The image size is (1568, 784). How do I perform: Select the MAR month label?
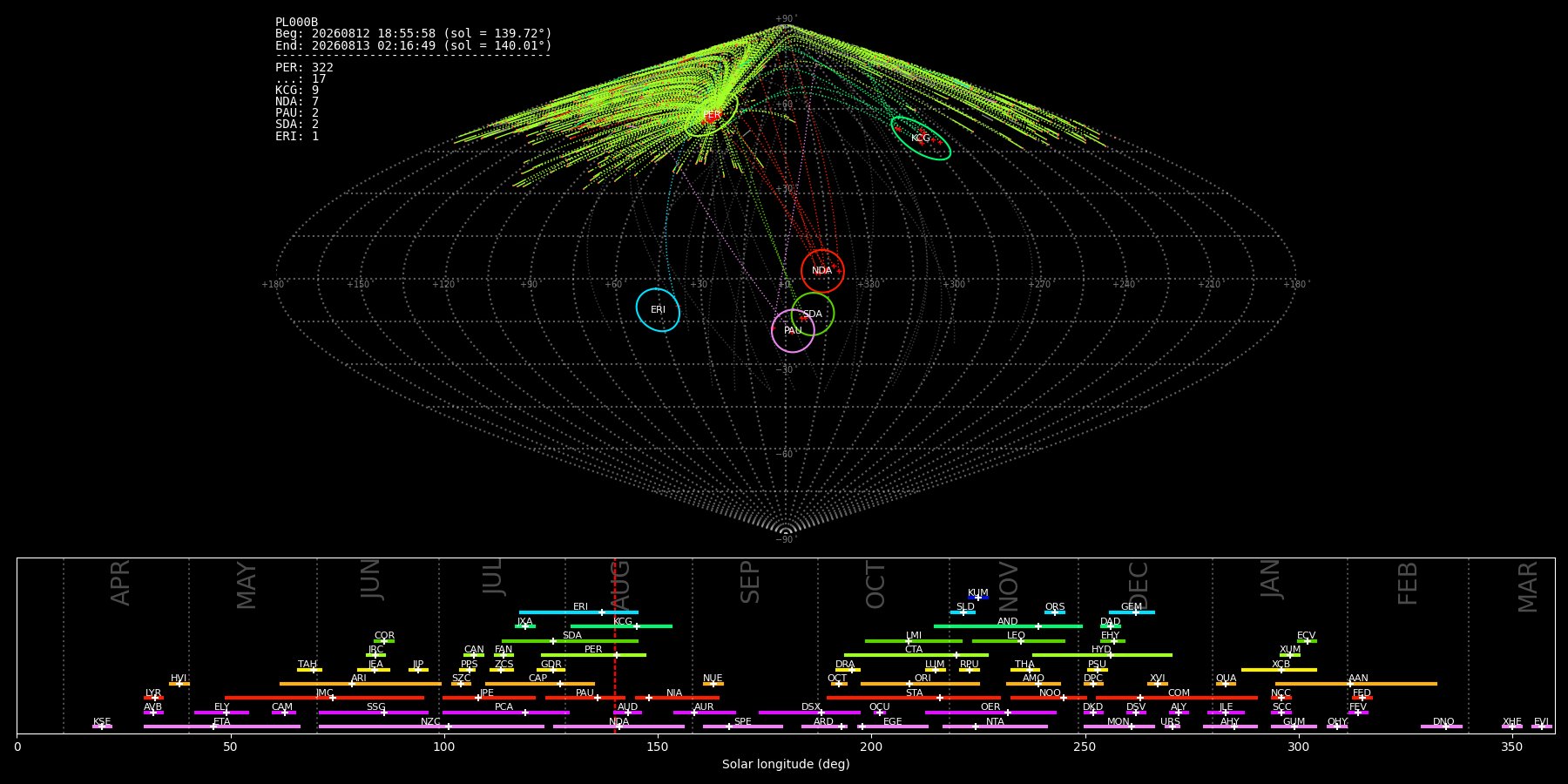1529,587
